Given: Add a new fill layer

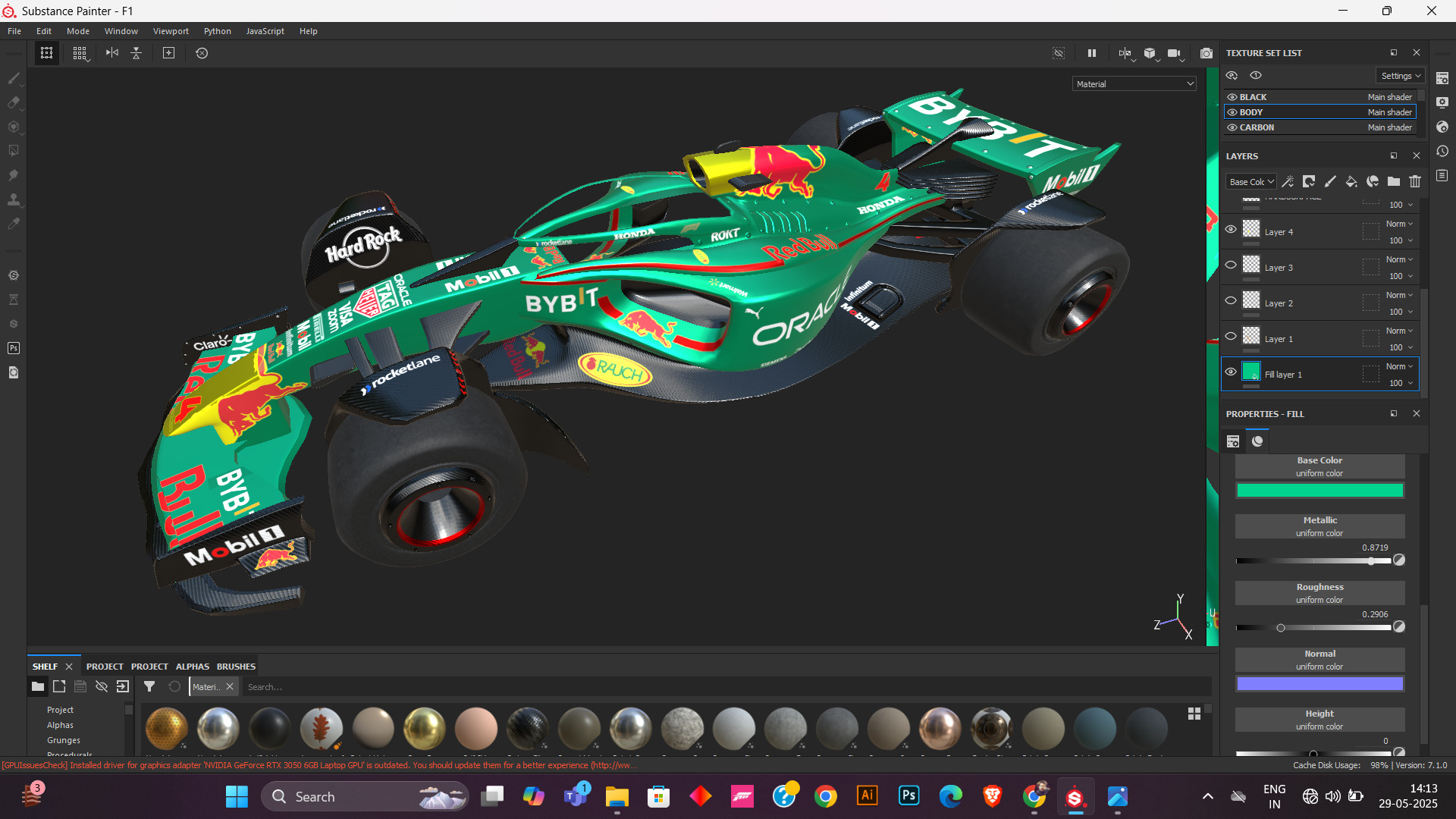Looking at the screenshot, I should [x=1351, y=182].
